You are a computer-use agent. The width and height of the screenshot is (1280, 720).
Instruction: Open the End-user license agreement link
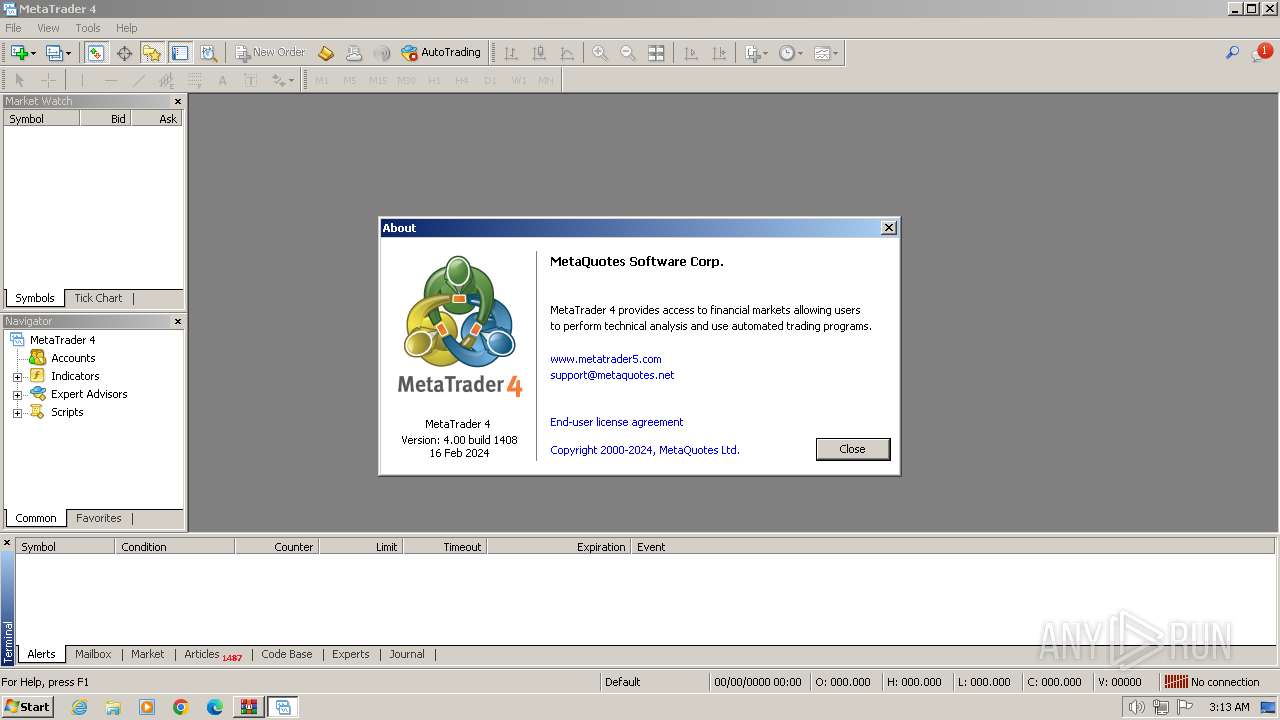point(617,422)
